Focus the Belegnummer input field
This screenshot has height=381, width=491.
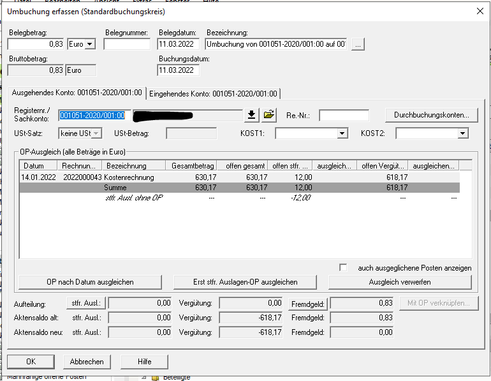(127, 44)
